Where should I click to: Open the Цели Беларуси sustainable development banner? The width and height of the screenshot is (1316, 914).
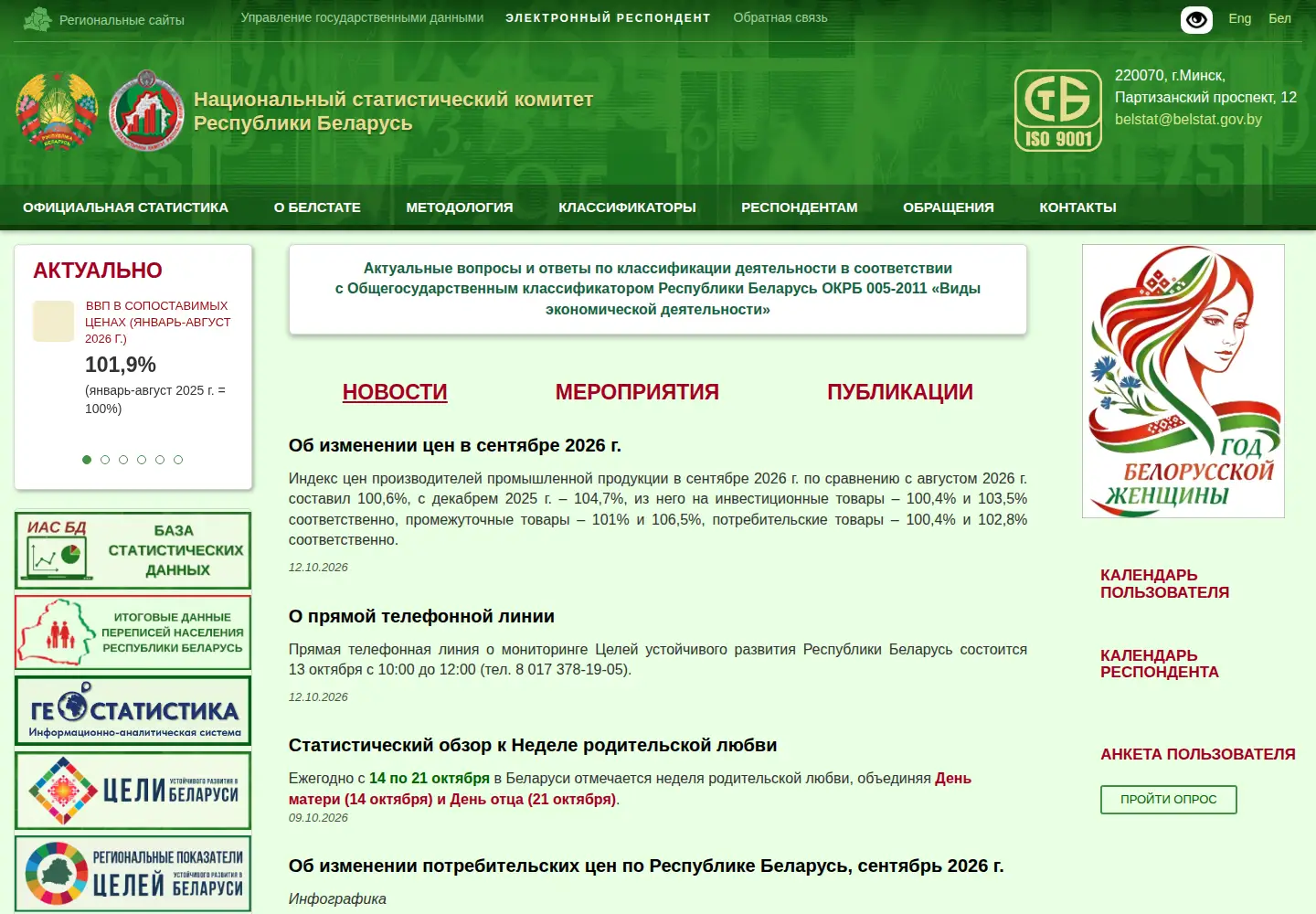pos(133,791)
